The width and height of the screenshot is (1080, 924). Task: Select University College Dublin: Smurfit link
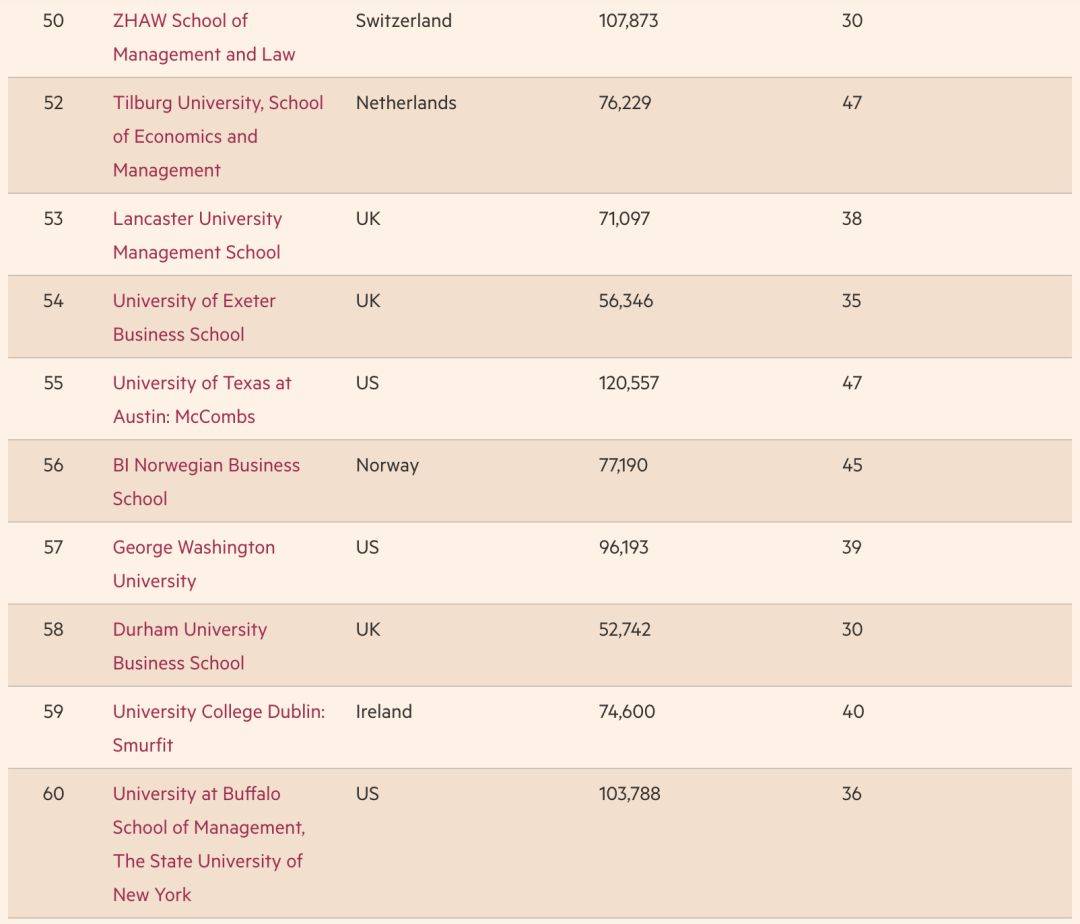click(x=218, y=728)
